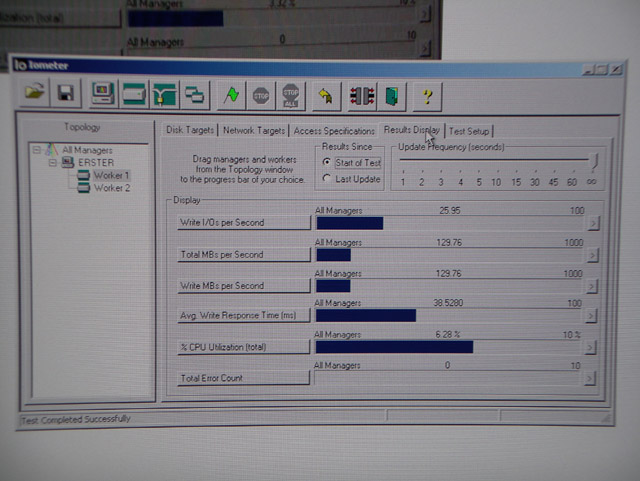Open details arrow for Total MBs per Second
Screen dimensions: 640x481
pos(592,255)
